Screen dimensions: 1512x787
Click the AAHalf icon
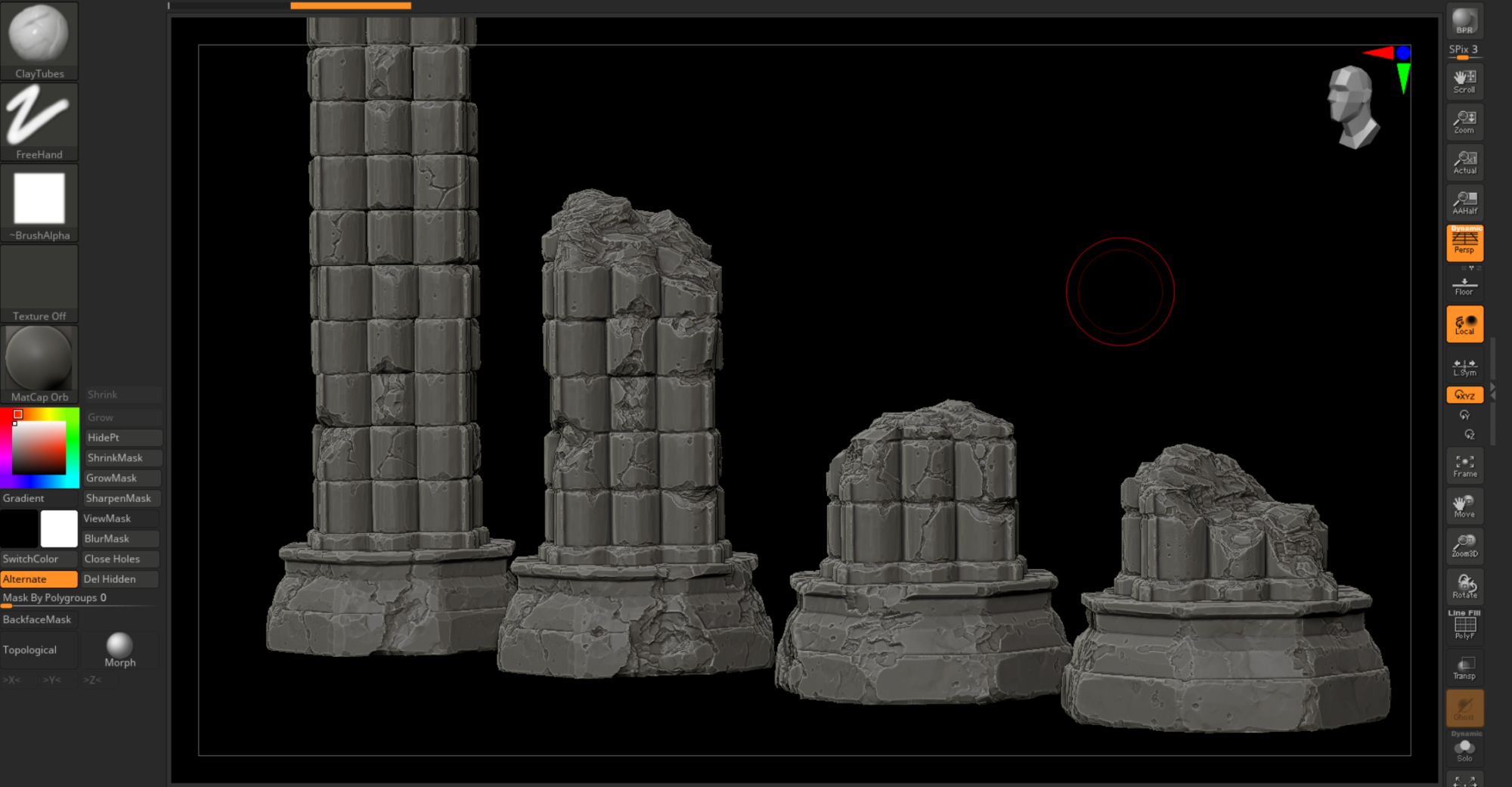click(1464, 203)
